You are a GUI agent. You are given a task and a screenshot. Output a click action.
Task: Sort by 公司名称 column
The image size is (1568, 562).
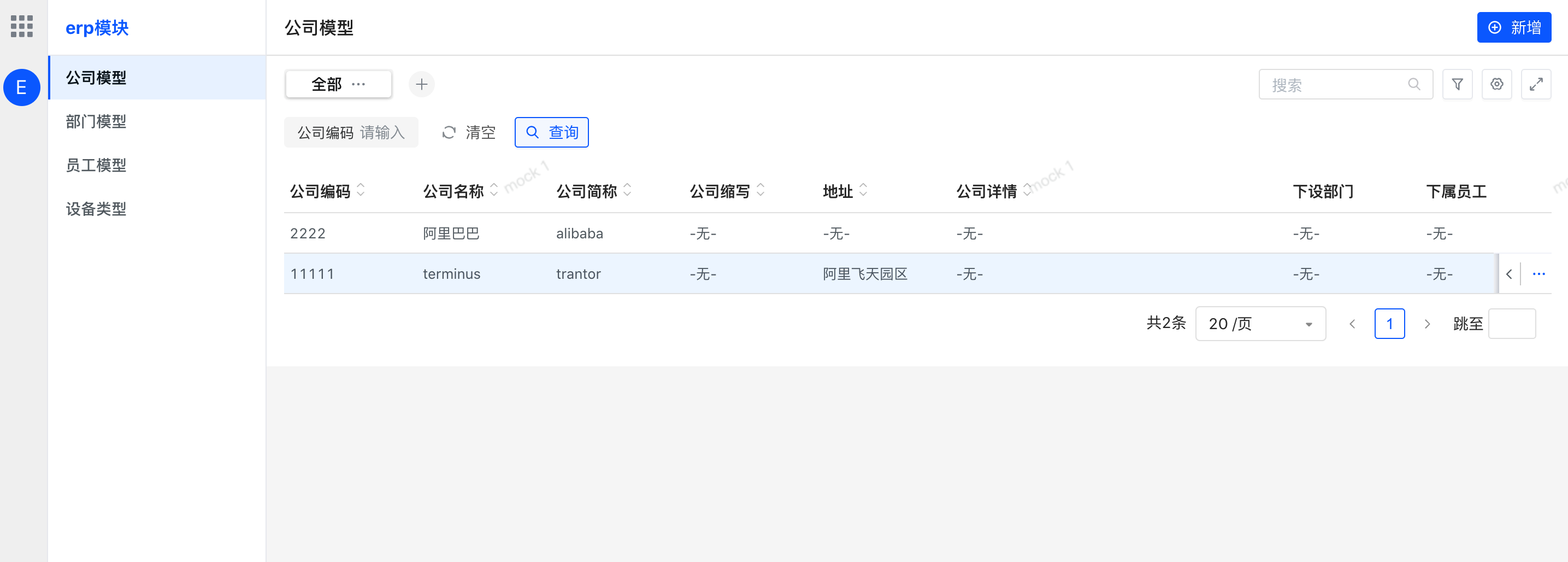pos(494,191)
